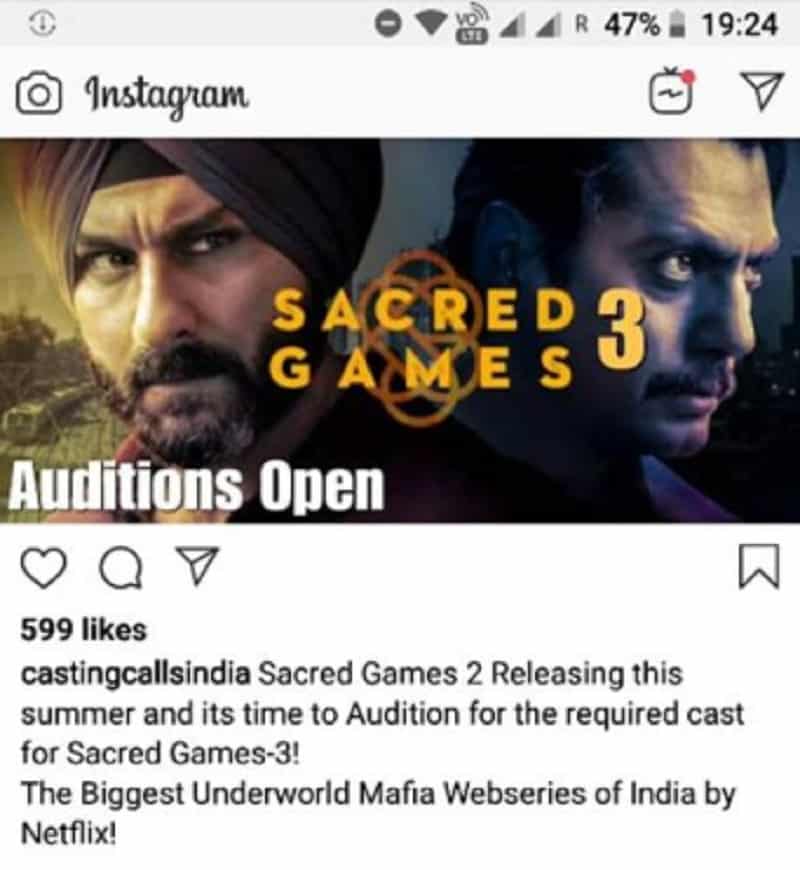Tap the Wi-Fi status icon
The height and width of the screenshot is (870, 800).
[x=432, y=24]
